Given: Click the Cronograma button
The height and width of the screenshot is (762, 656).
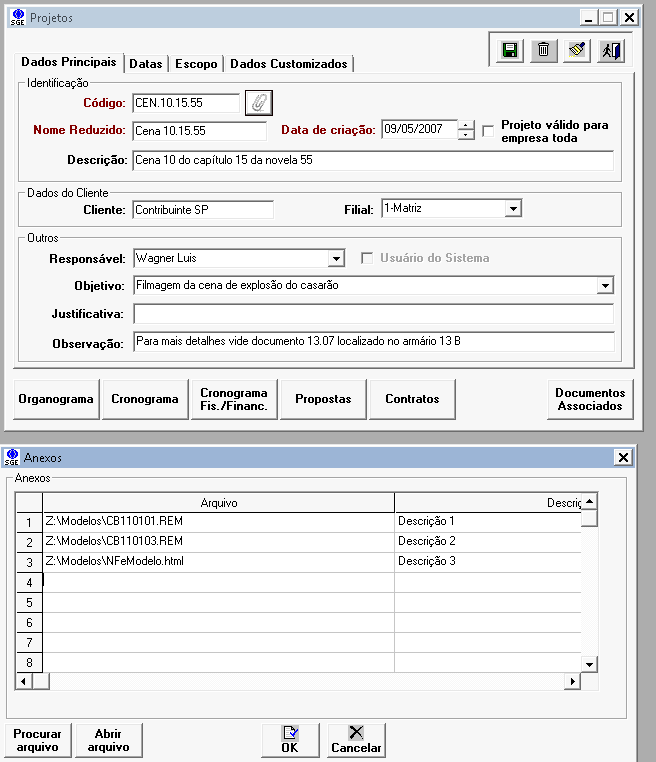Looking at the screenshot, I should point(145,399).
